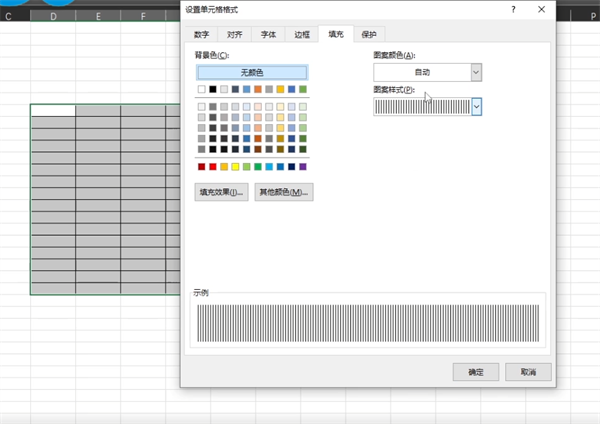Expand the 图案颜色 dropdown
The image size is (600, 424).
coord(476,72)
